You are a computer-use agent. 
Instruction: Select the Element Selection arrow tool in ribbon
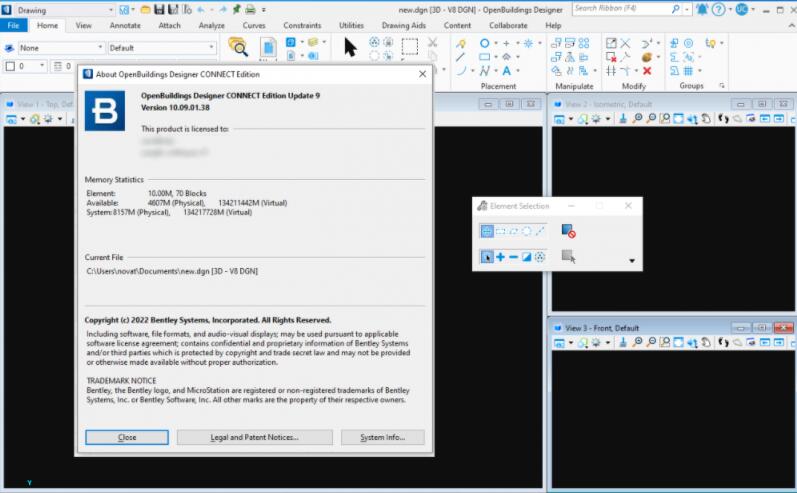(350, 47)
